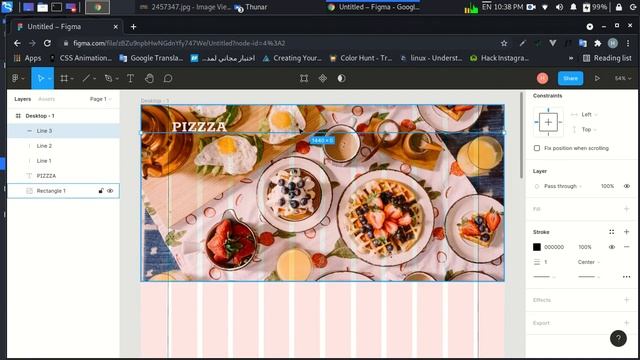Viewport: 640px width, 360px height.
Task: Expand Move tool options arrow
Action: coord(49,78)
